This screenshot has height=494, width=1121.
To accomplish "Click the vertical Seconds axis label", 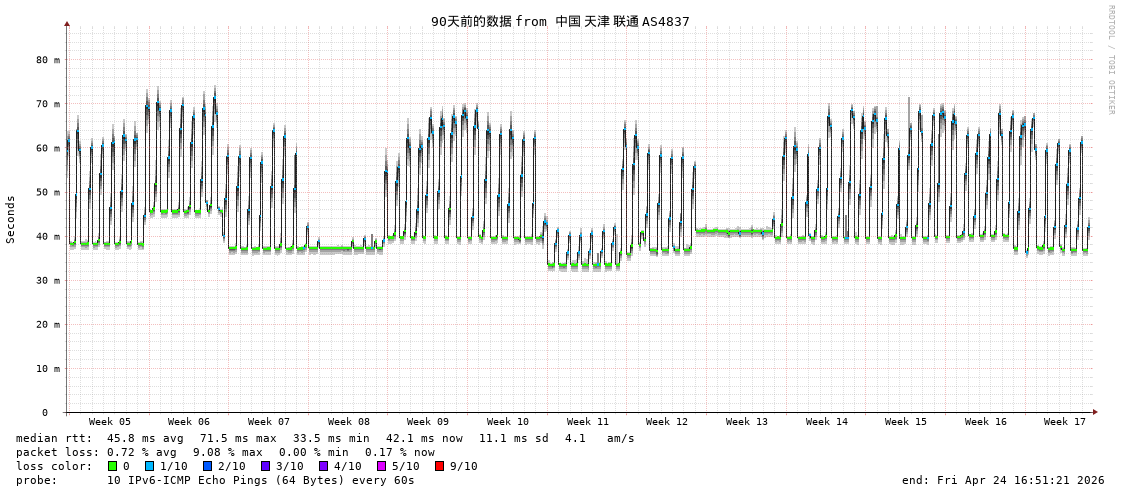I will (11, 219).
